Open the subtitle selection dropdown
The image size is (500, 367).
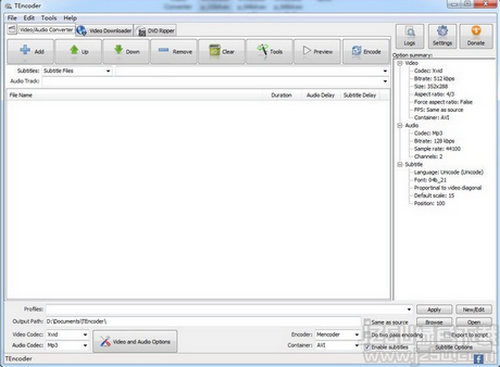click(x=252, y=71)
